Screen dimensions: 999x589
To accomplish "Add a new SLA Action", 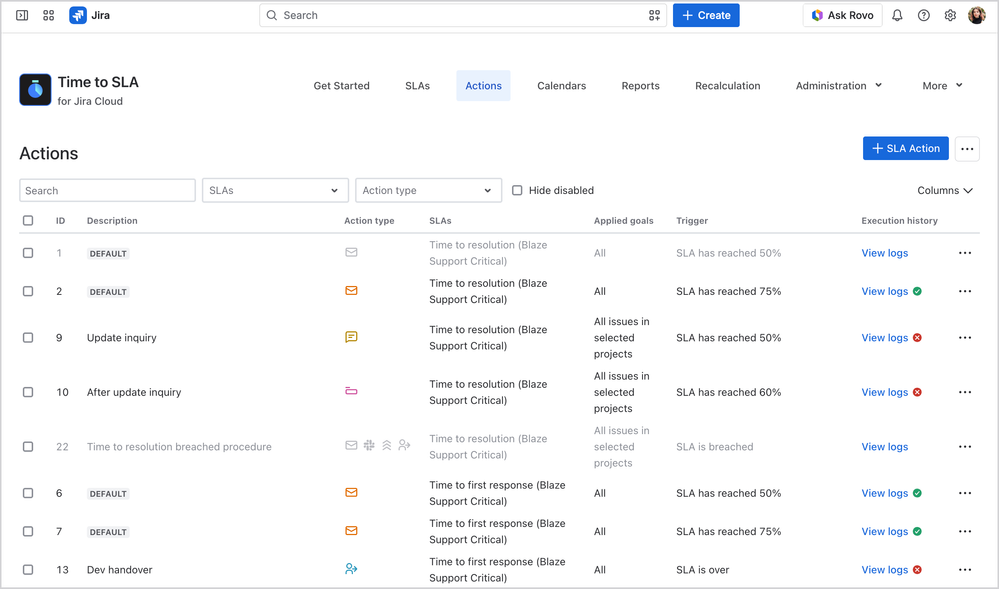I will (905, 149).
